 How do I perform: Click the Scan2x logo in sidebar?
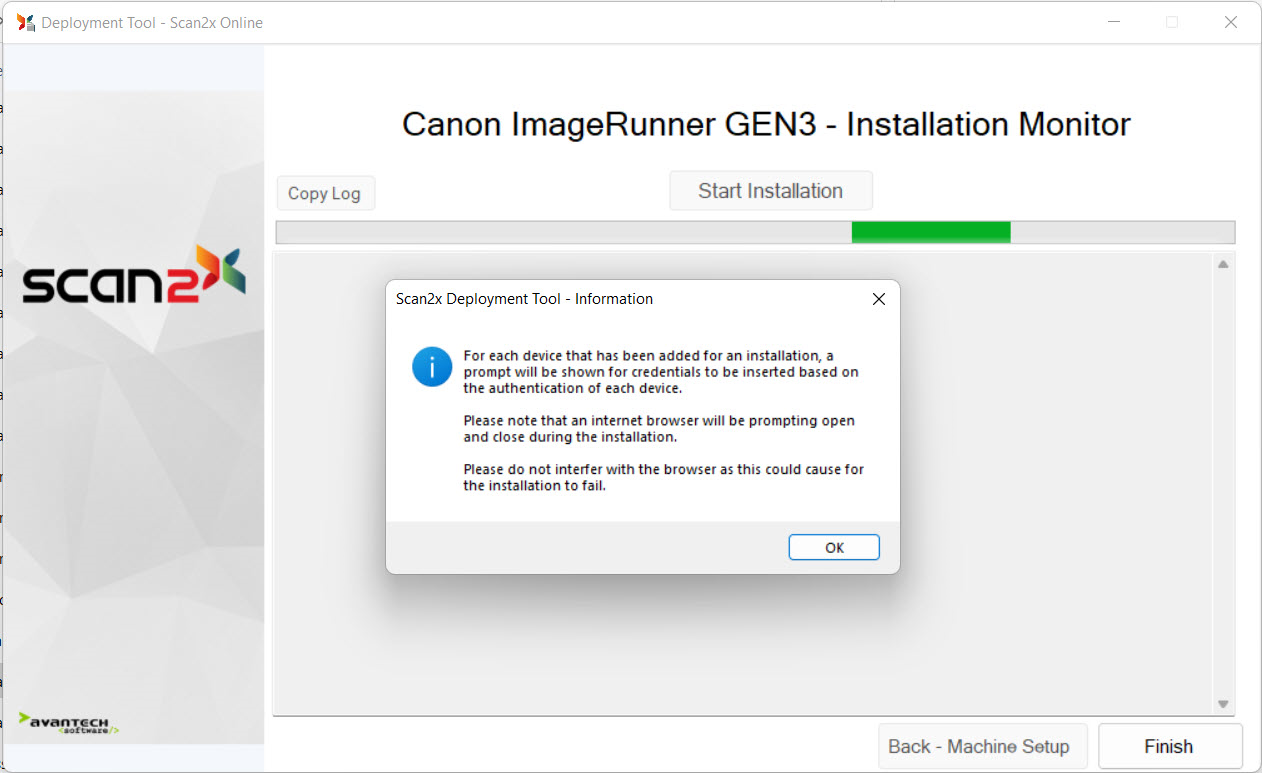point(134,275)
